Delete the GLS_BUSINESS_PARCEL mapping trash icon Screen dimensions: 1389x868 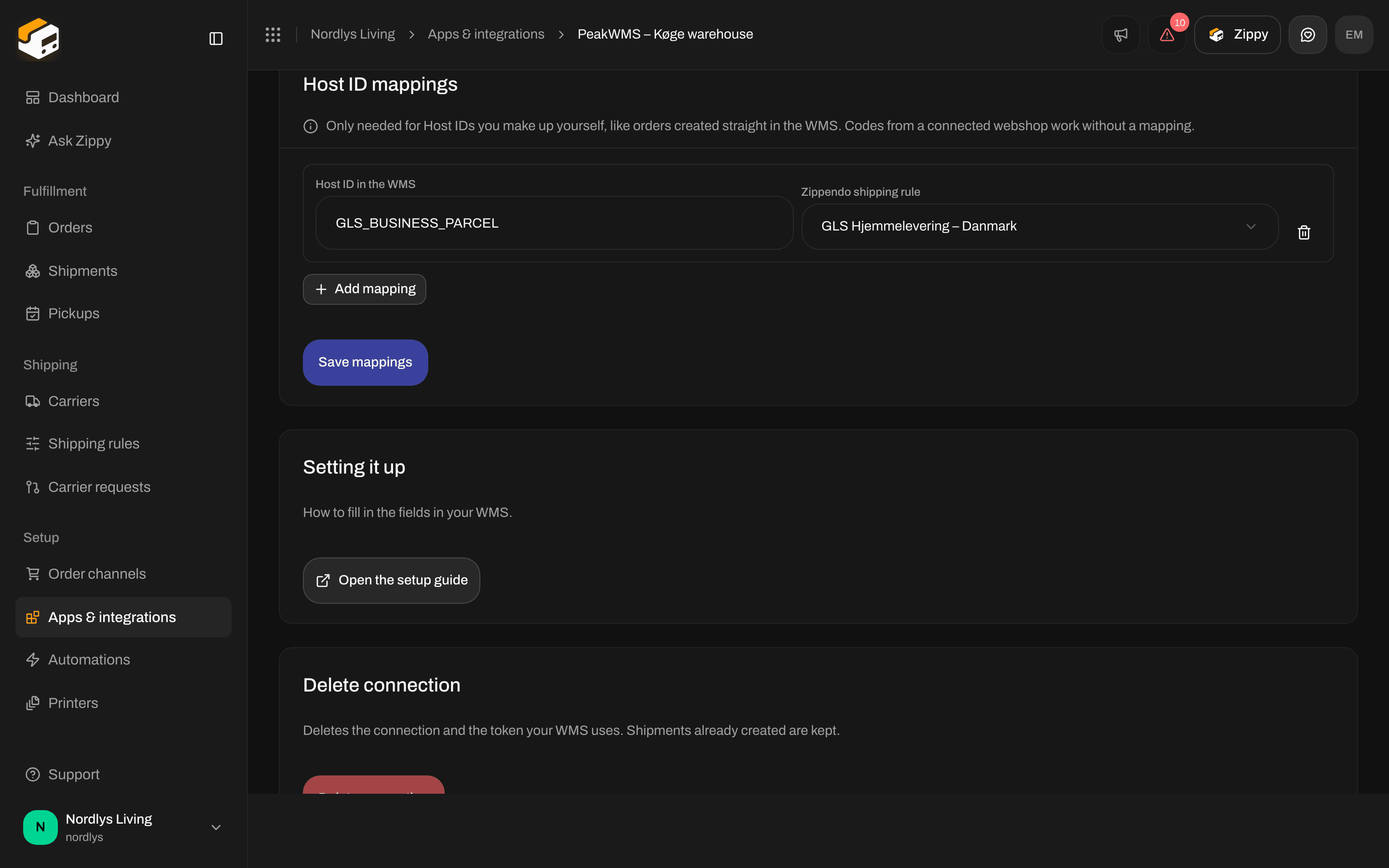pyautogui.click(x=1304, y=232)
